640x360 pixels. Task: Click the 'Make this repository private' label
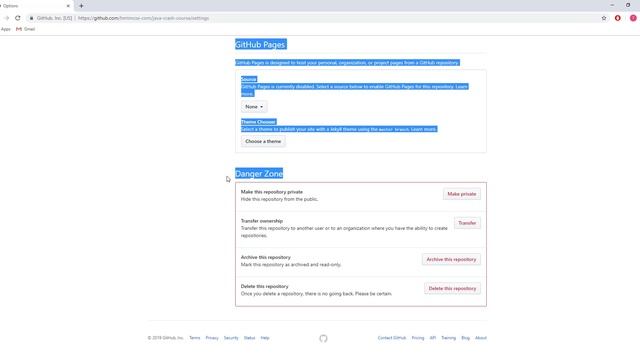coord(272,192)
